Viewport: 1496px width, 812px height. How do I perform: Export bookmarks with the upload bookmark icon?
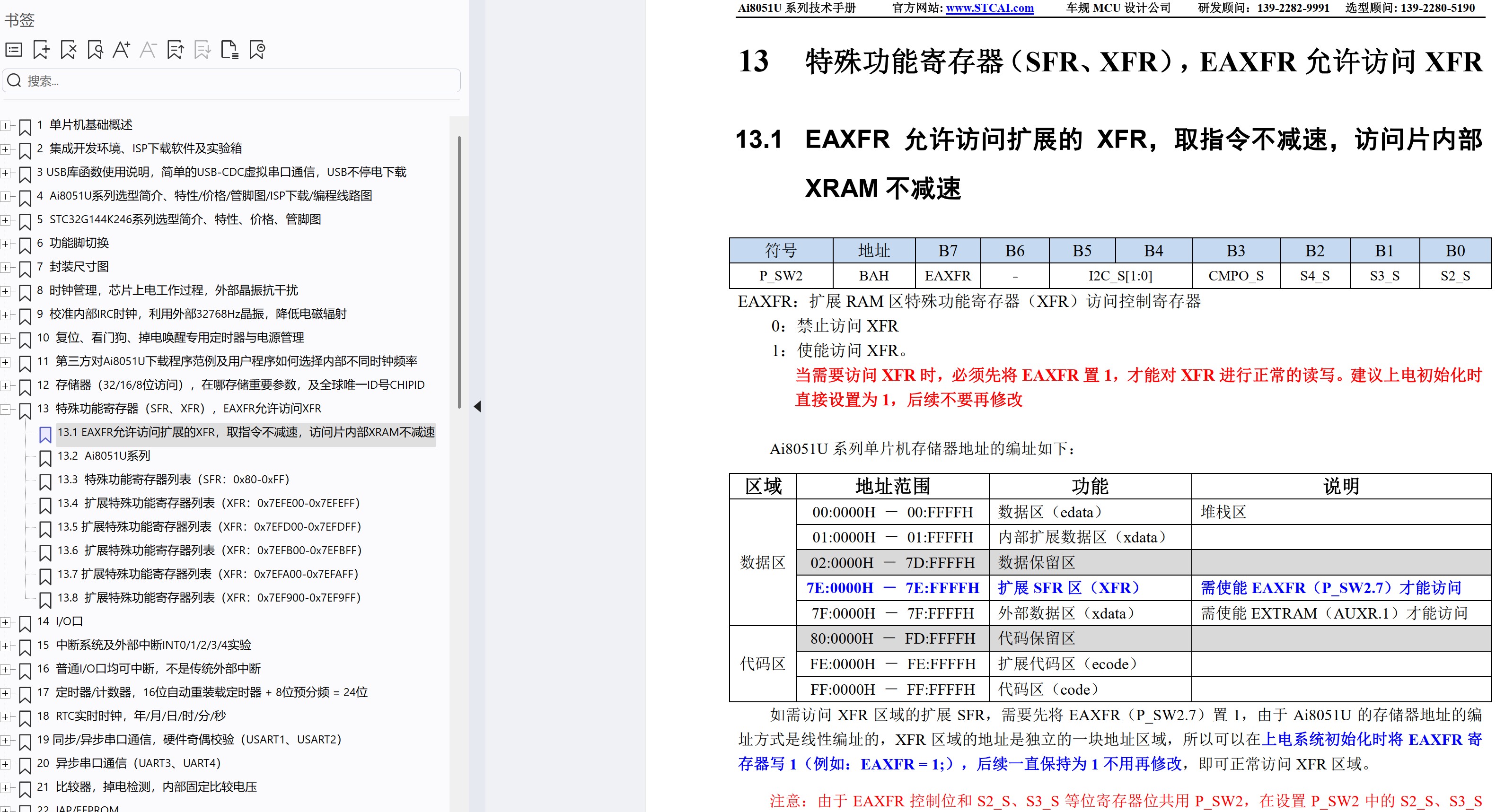176,51
